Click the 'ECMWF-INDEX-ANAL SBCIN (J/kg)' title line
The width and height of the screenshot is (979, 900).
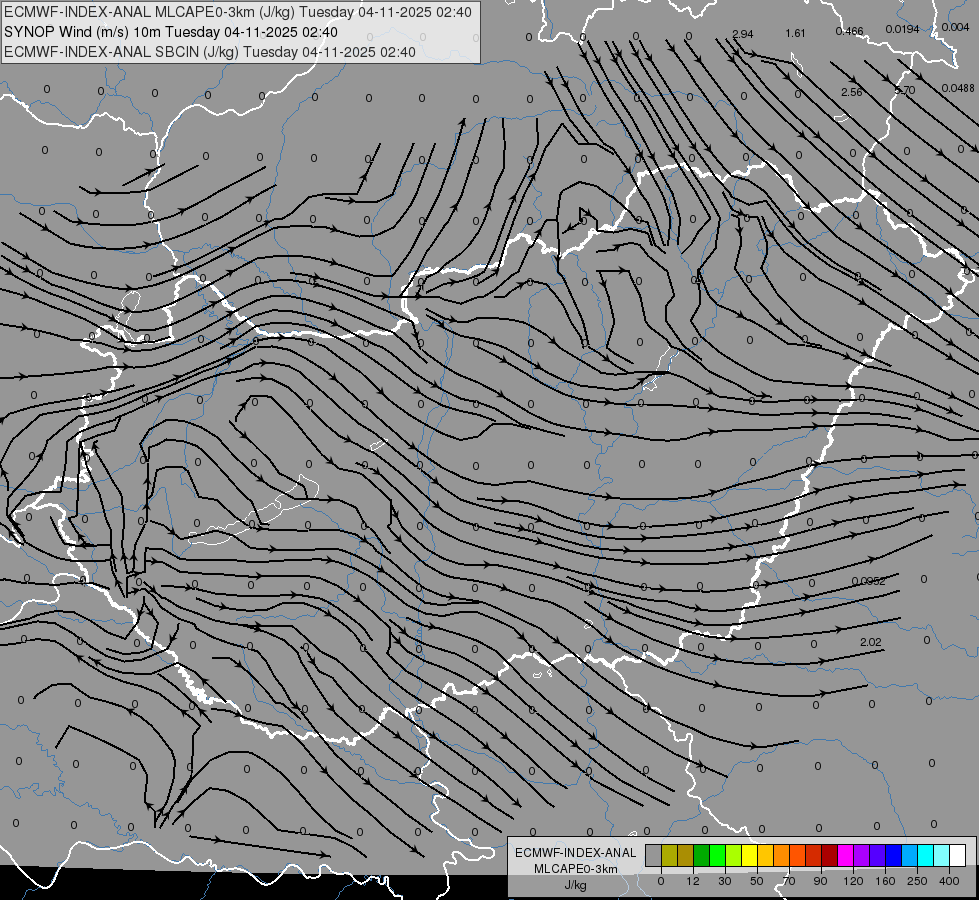209,52
